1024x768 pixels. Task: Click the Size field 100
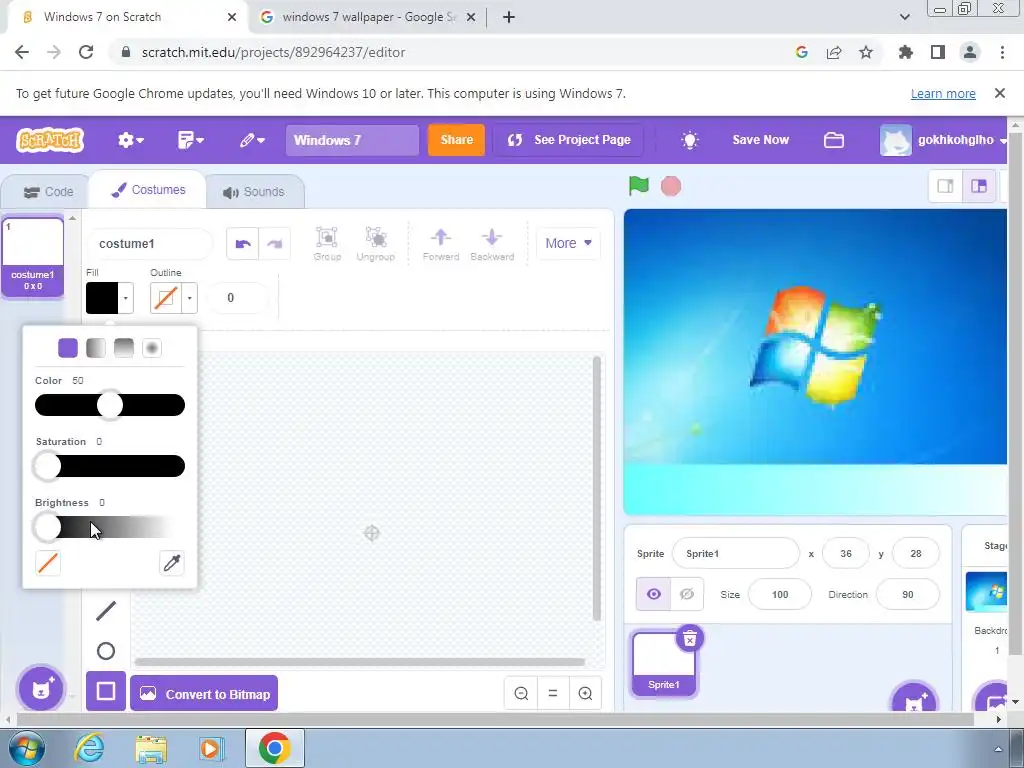pyautogui.click(x=780, y=594)
